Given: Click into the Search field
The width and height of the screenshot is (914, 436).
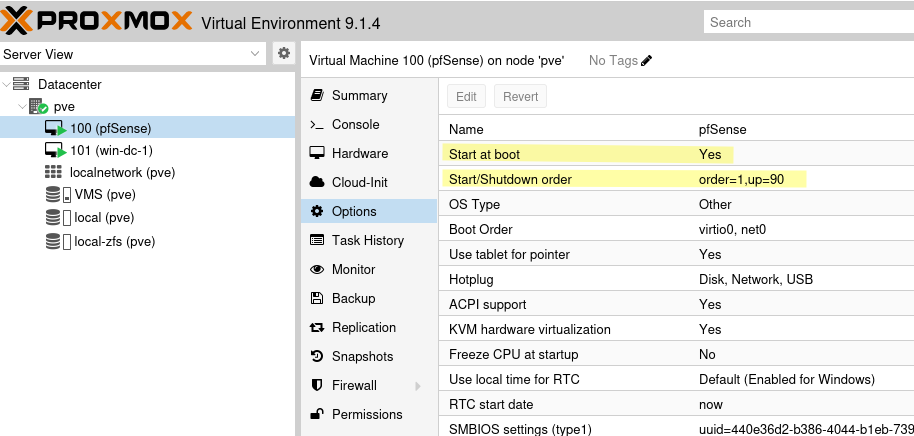Looking at the screenshot, I should point(808,22).
